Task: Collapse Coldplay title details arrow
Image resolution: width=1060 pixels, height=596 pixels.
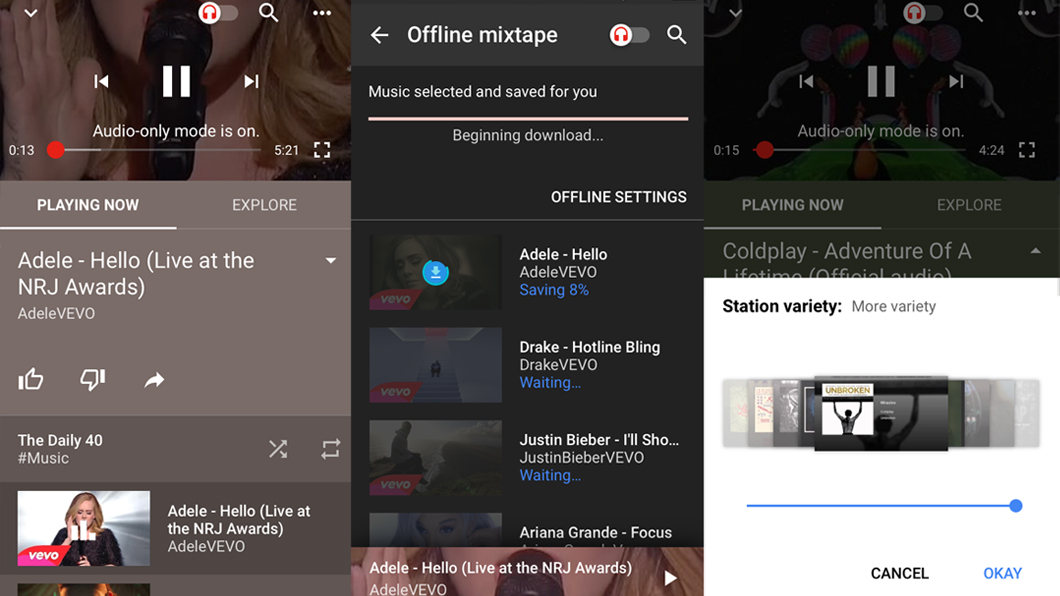Action: click(1036, 251)
